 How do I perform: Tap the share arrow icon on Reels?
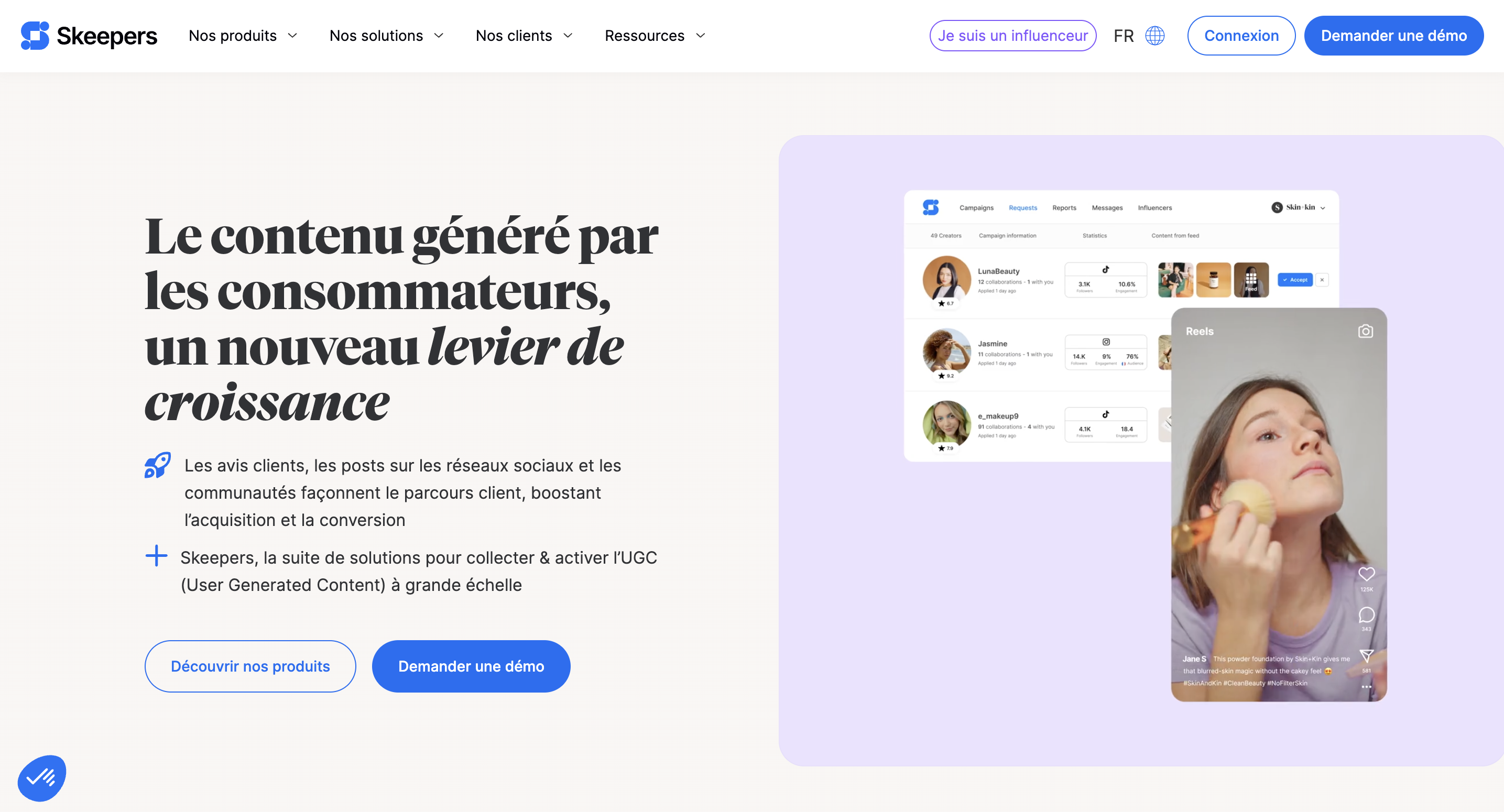pyautogui.click(x=1366, y=655)
